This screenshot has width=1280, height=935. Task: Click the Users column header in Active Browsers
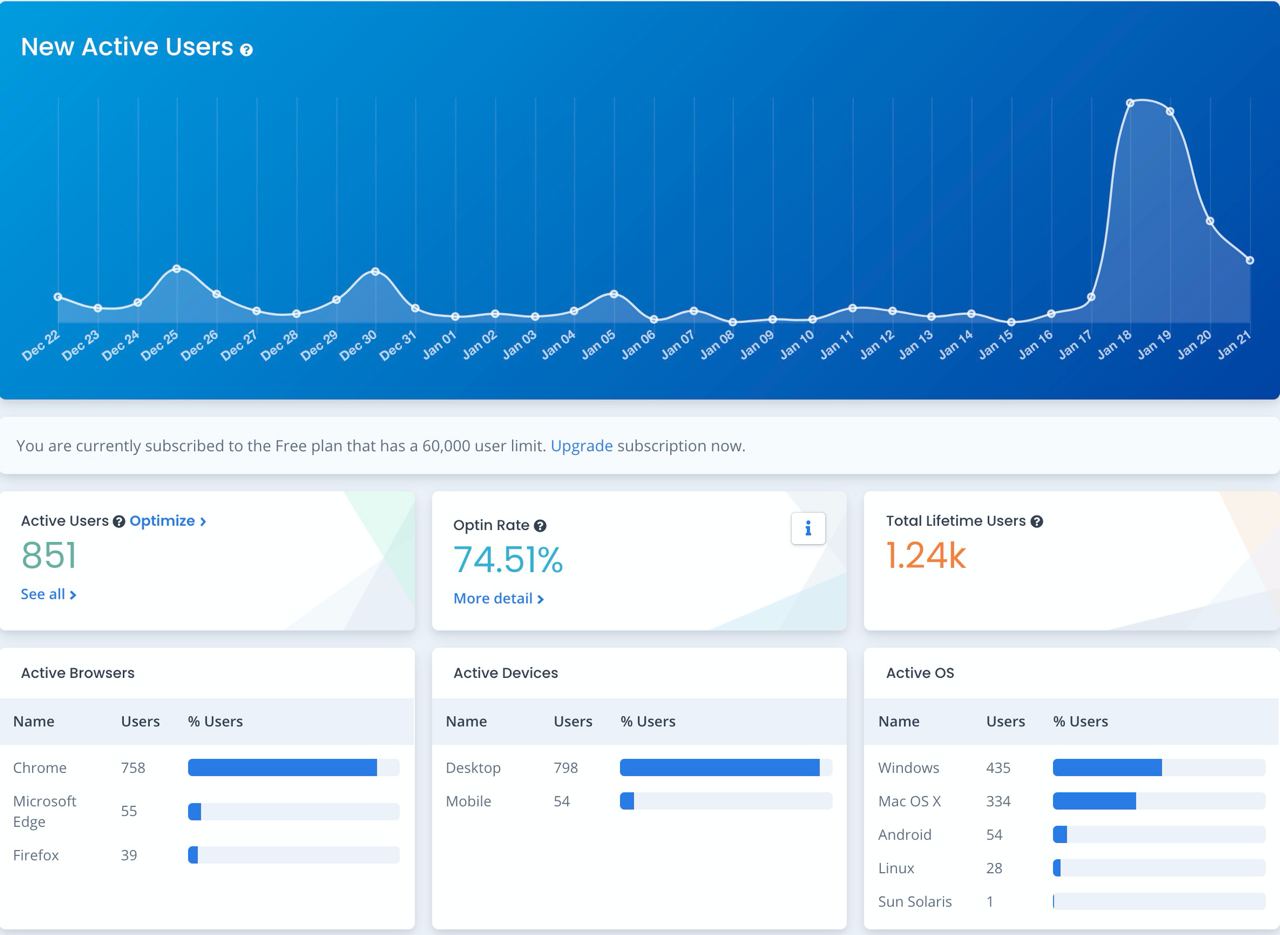pos(140,721)
